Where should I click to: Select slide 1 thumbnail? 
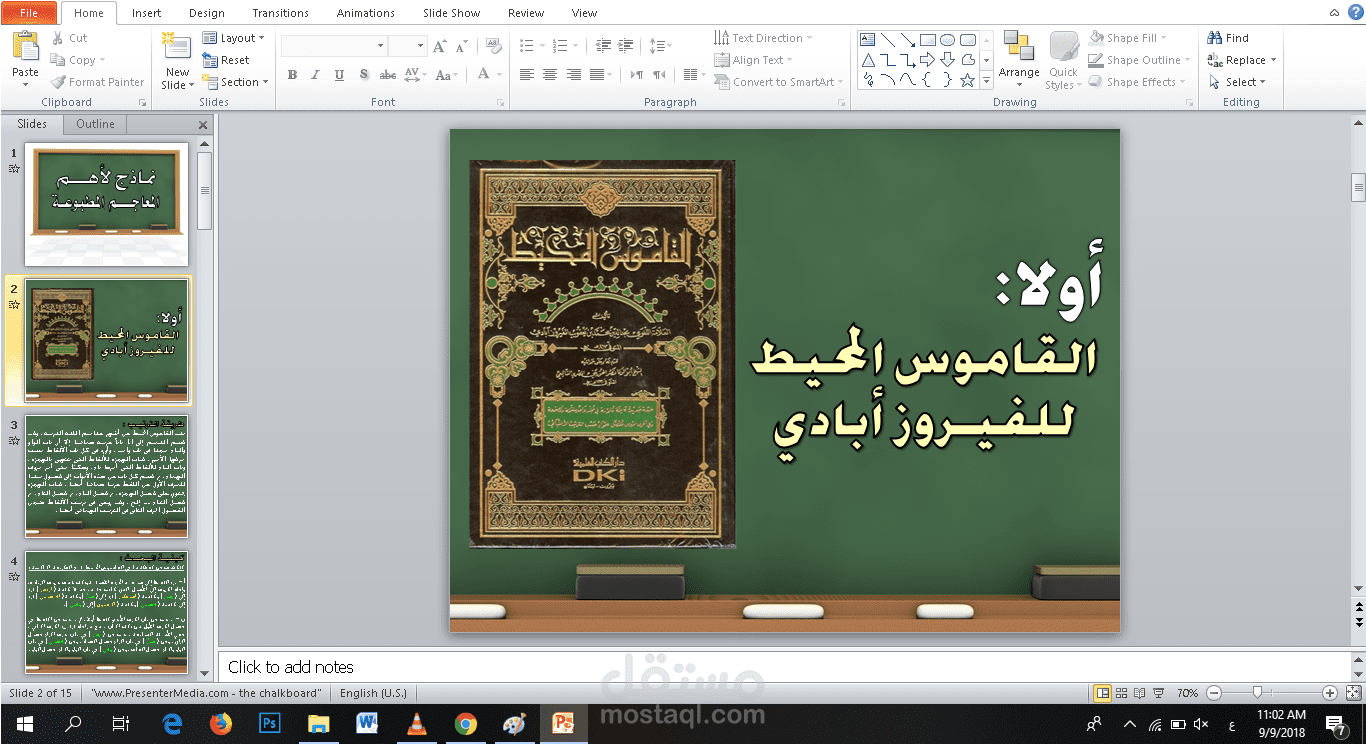click(106, 205)
